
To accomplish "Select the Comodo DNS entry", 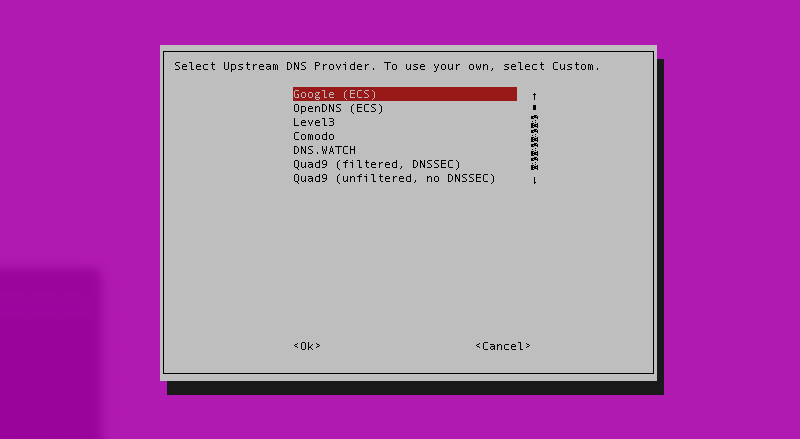I will [x=313, y=136].
